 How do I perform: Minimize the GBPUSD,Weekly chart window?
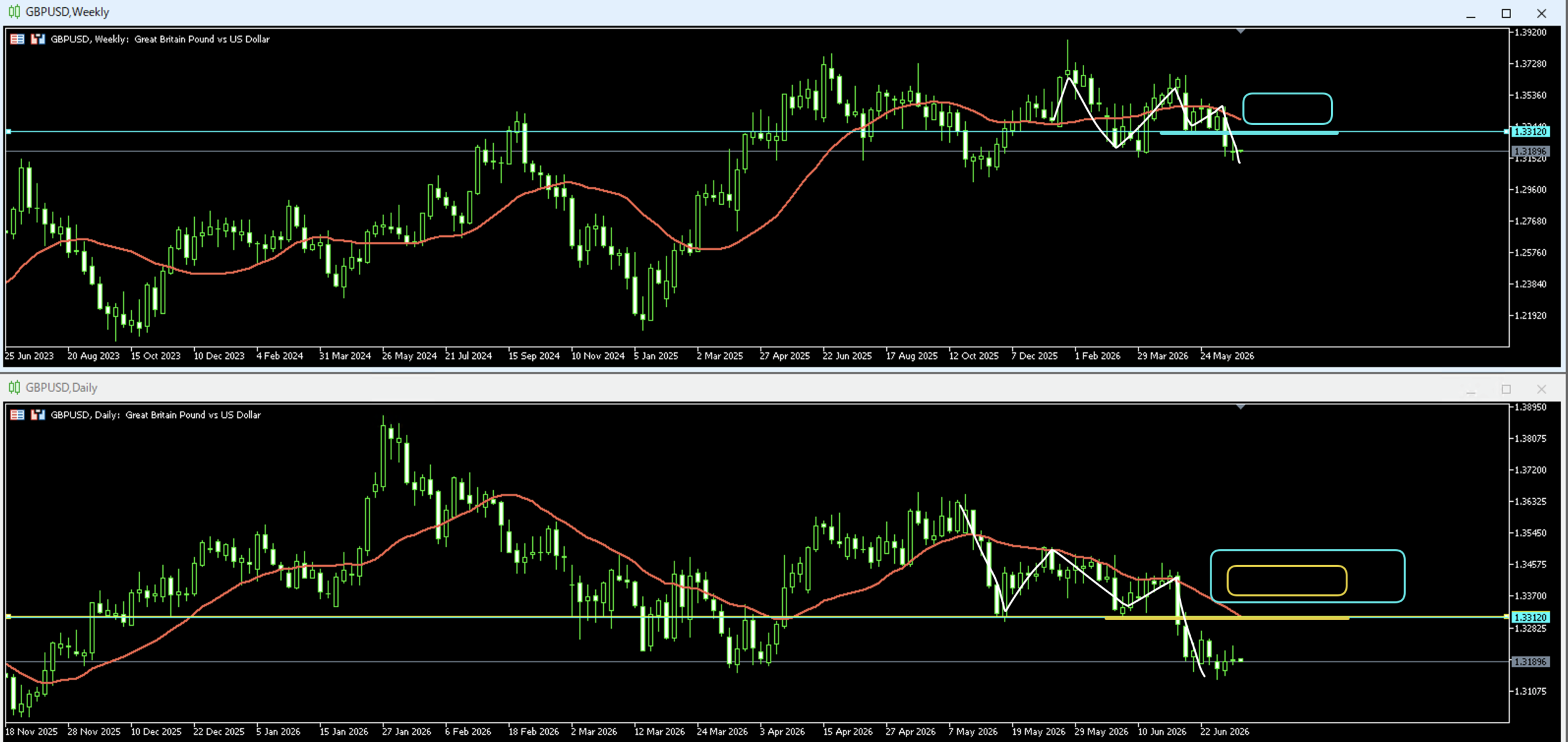click(x=1471, y=13)
